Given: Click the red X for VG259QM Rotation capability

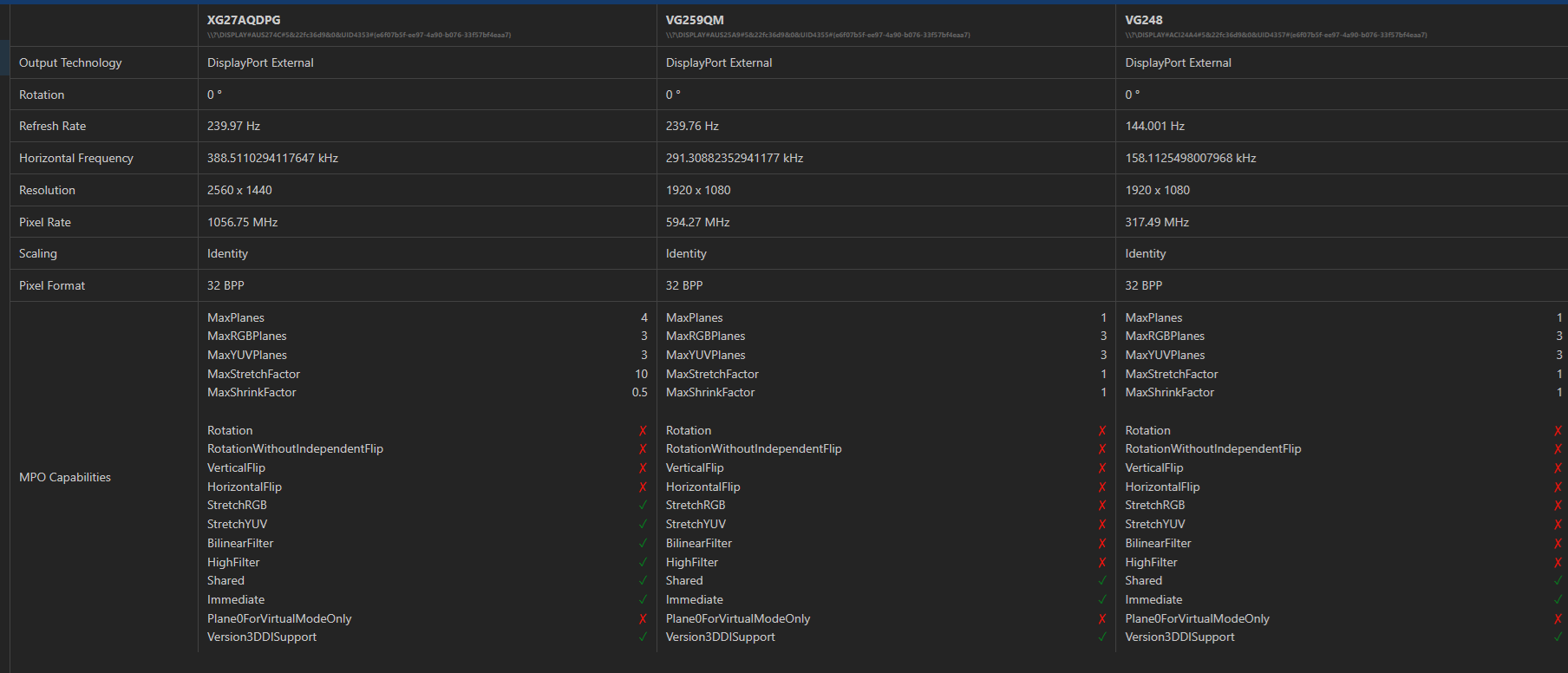Looking at the screenshot, I should (x=1102, y=430).
